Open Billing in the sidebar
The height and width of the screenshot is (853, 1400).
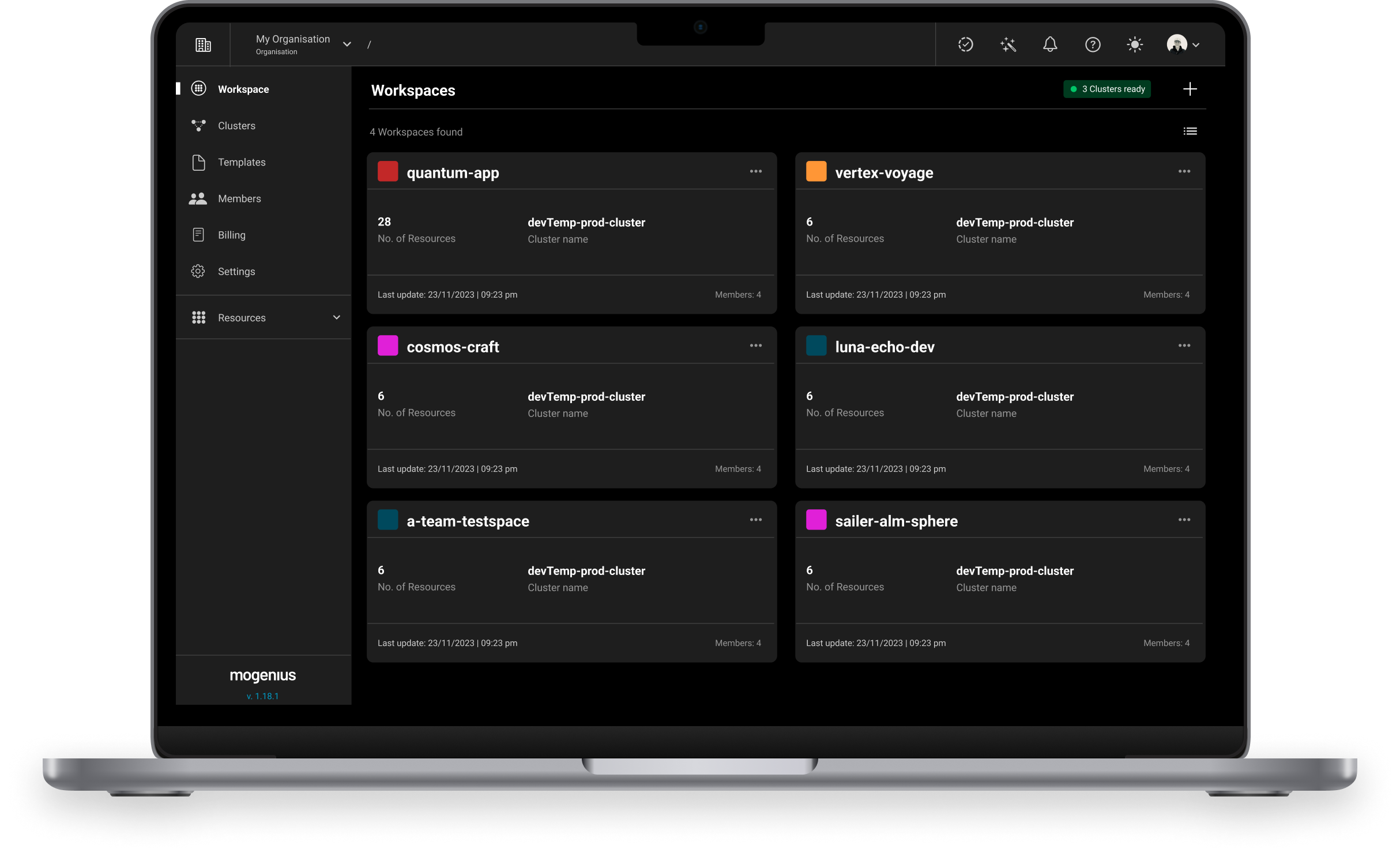click(x=231, y=235)
